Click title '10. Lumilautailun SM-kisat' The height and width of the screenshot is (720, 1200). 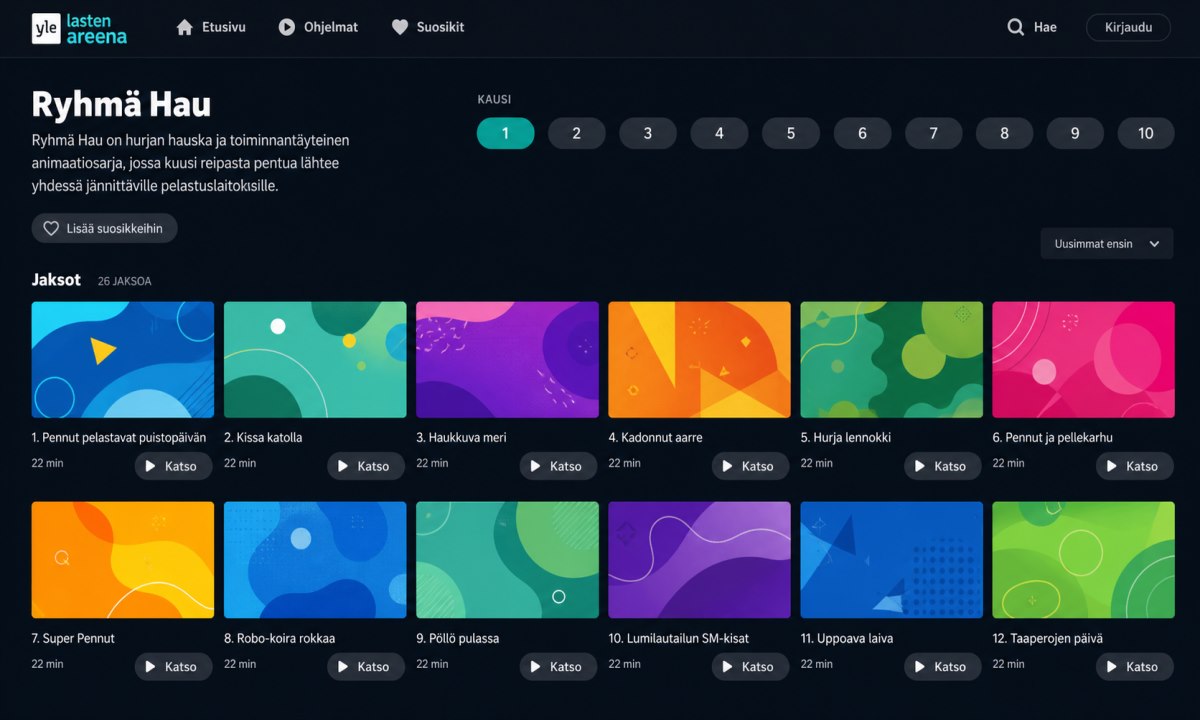(679, 638)
